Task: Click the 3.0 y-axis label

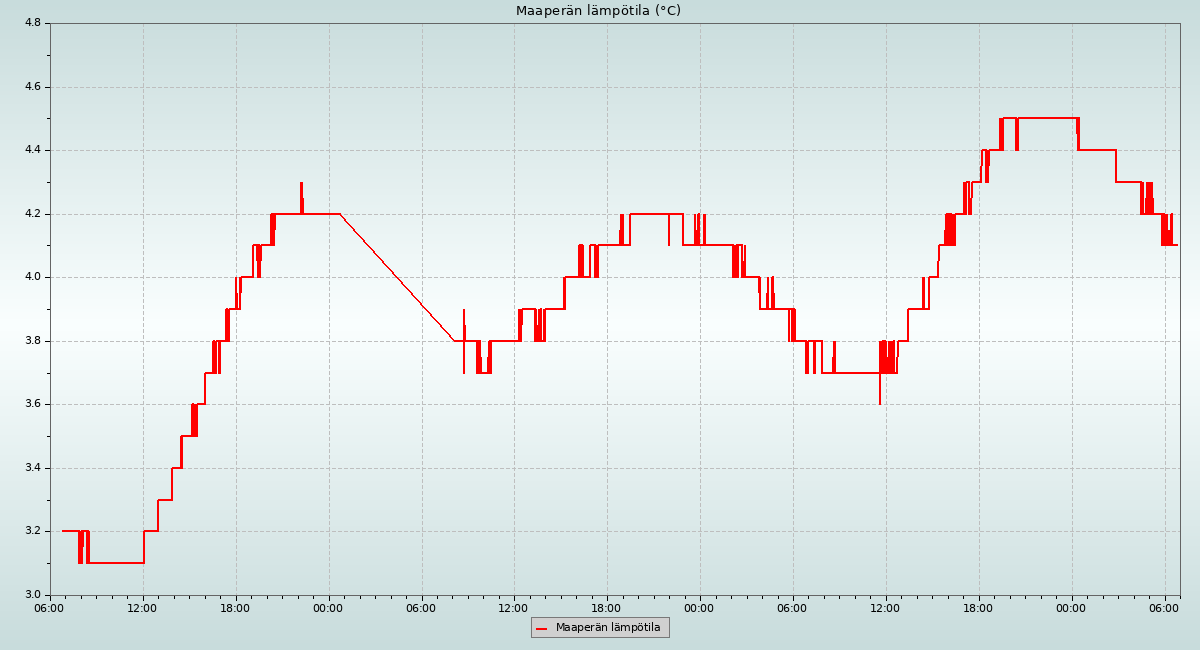Action: [x=30, y=595]
